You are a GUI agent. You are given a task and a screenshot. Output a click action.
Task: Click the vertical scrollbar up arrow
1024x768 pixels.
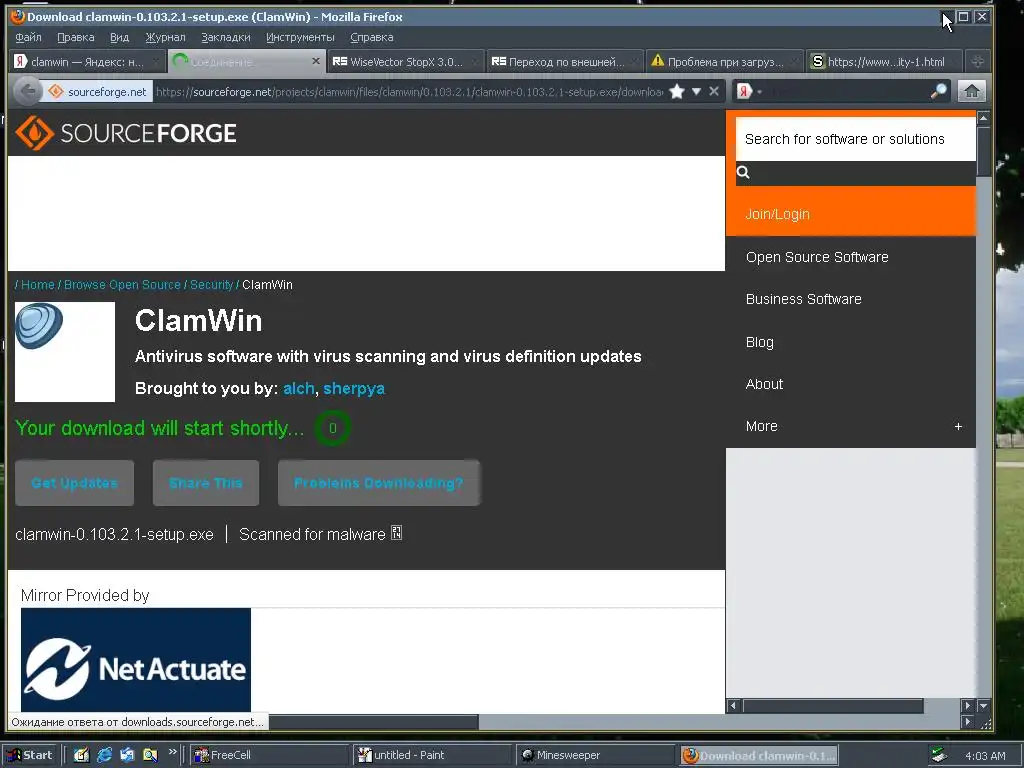coord(984,118)
